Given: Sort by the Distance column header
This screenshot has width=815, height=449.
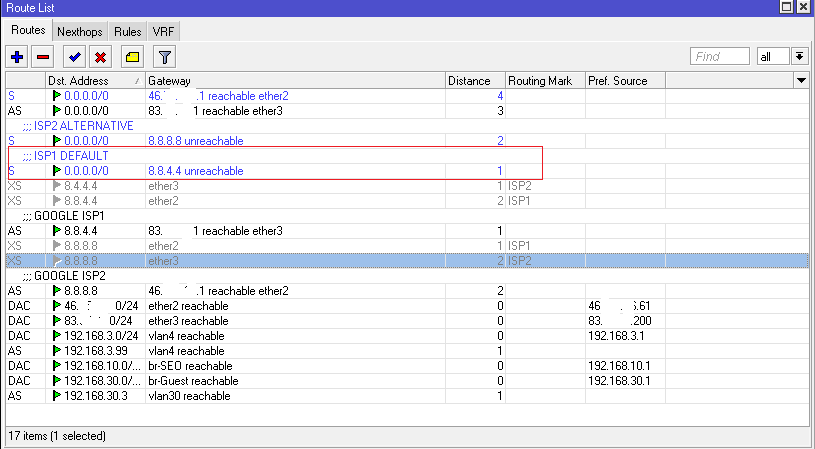Looking at the screenshot, I should (x=470, y=80).
